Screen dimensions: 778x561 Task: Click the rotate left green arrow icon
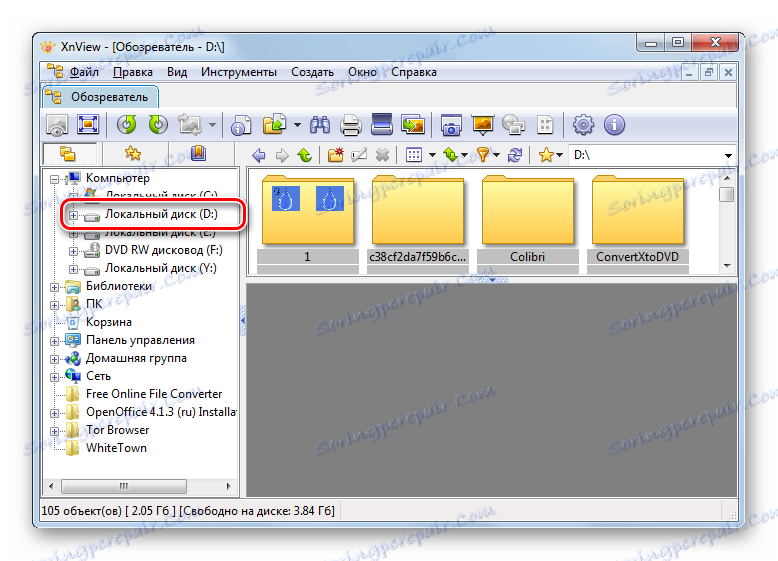[127, 125]
